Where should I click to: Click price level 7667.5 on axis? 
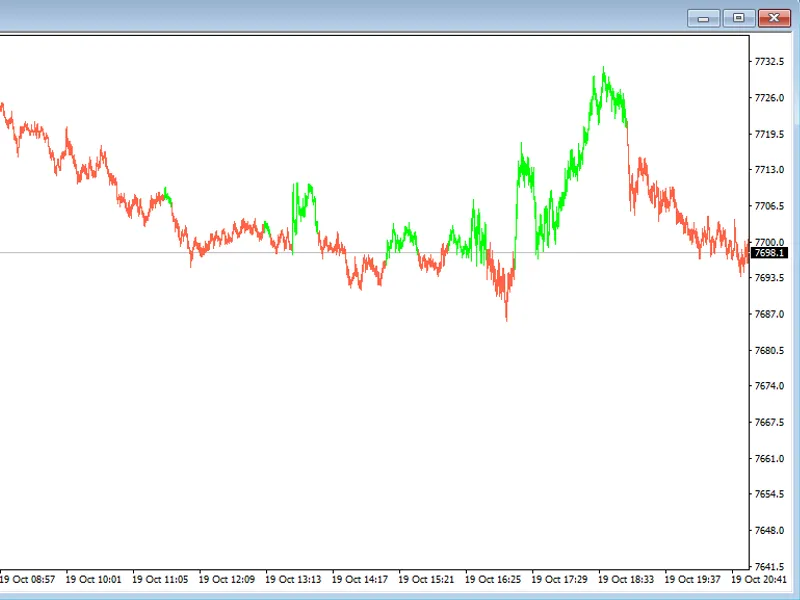pos(769,422)
